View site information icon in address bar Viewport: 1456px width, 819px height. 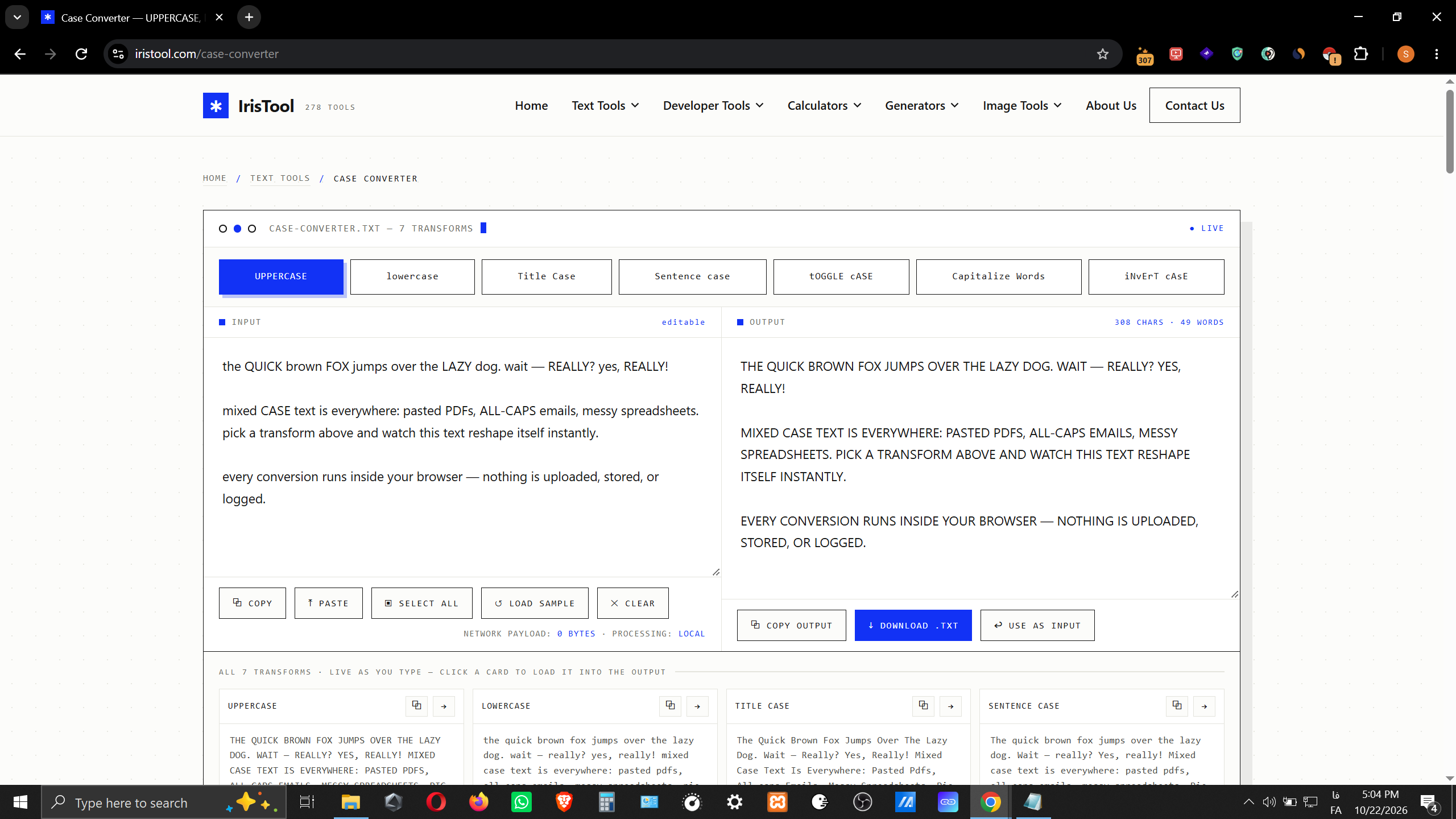click(x=118, y=54)
